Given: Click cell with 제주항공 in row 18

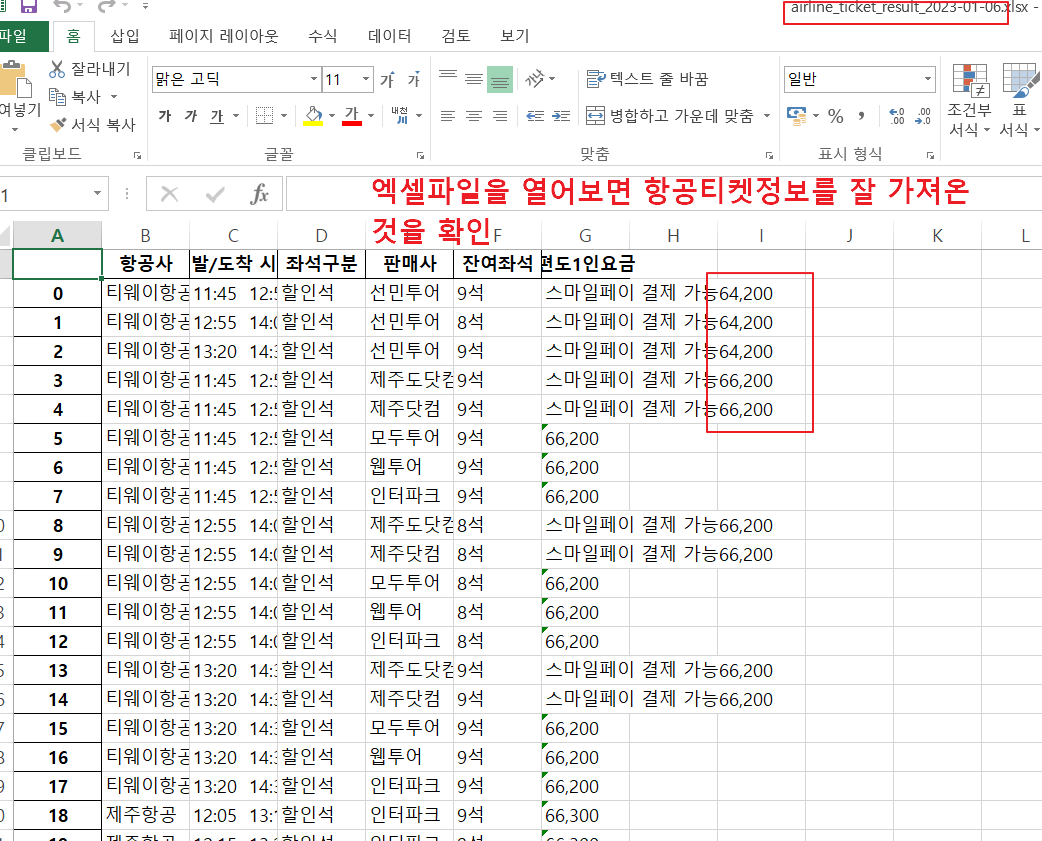Looking at the screenshot, I should click(x=146, y=815).
